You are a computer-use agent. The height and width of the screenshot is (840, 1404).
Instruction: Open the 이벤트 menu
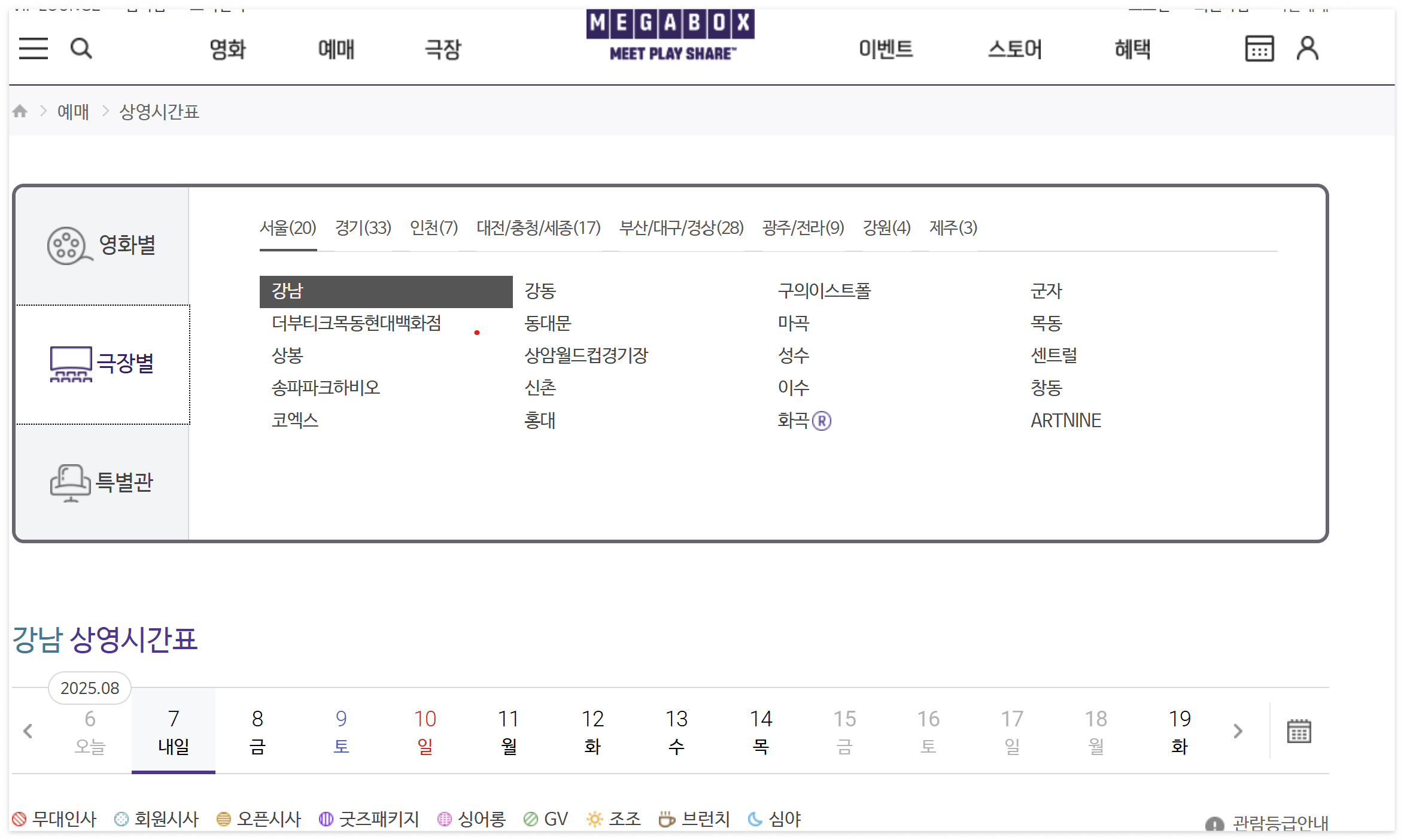point(885,49)
